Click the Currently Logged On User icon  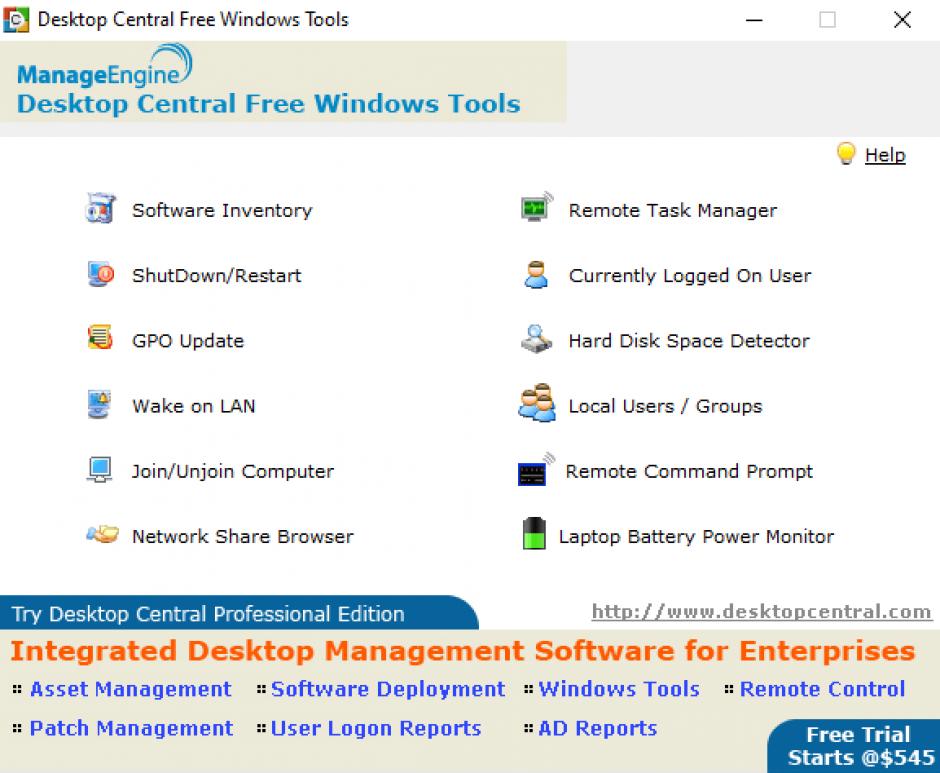pyautogui.click(x=536, y=275)
